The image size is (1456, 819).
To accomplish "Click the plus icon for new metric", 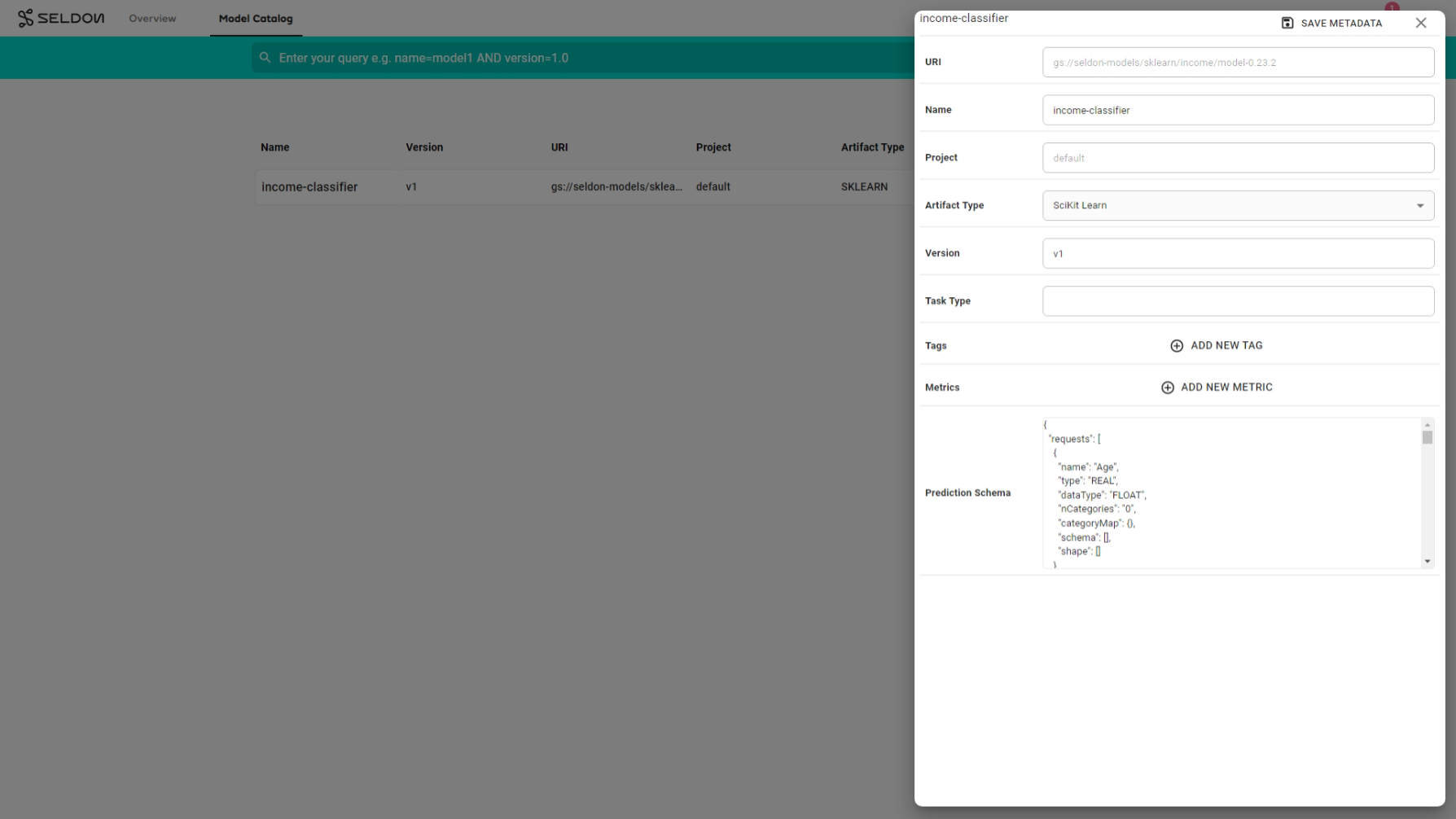I will coord(1168,388).
